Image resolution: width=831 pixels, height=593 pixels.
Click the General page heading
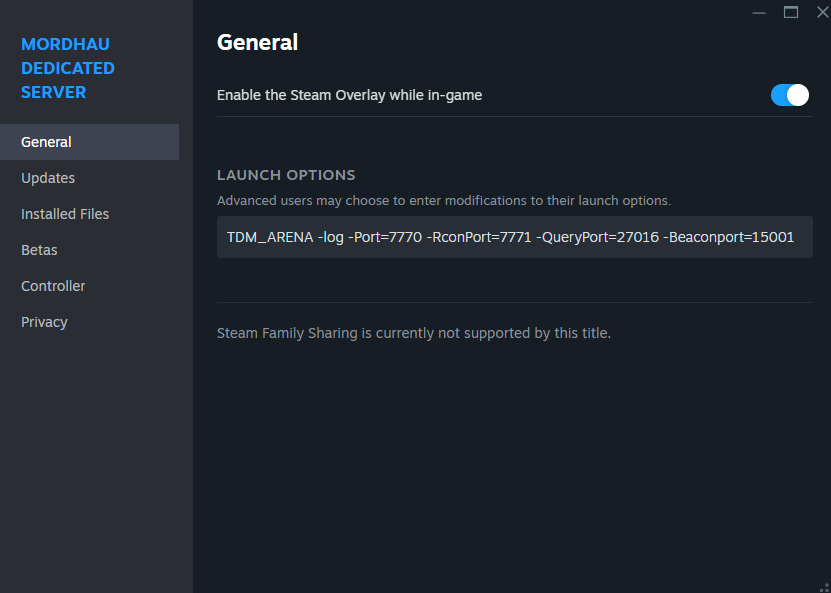coord(258,42)
